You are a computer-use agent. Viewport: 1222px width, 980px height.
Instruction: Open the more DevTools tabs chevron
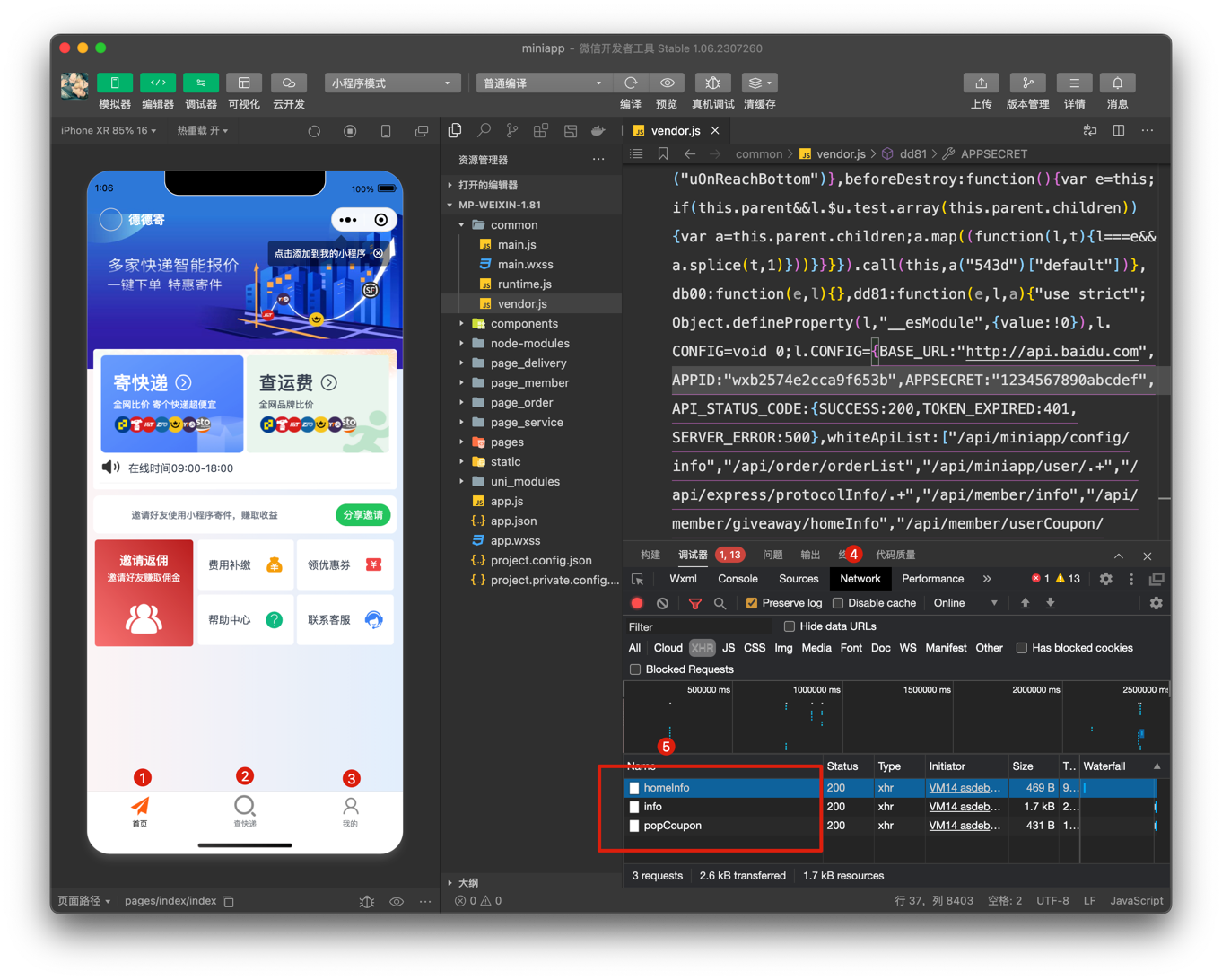(987, 579)
